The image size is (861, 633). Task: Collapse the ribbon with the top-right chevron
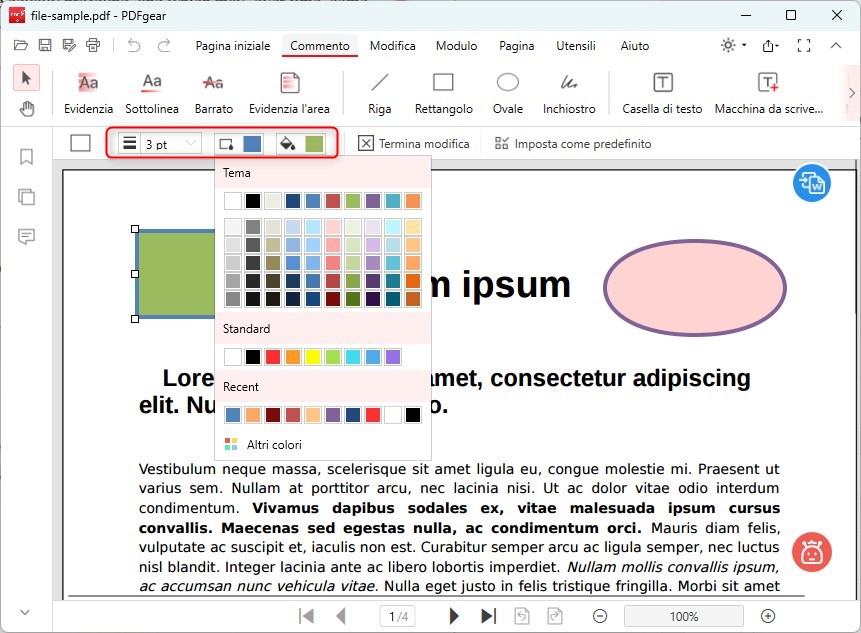click(x=836, y=45)
